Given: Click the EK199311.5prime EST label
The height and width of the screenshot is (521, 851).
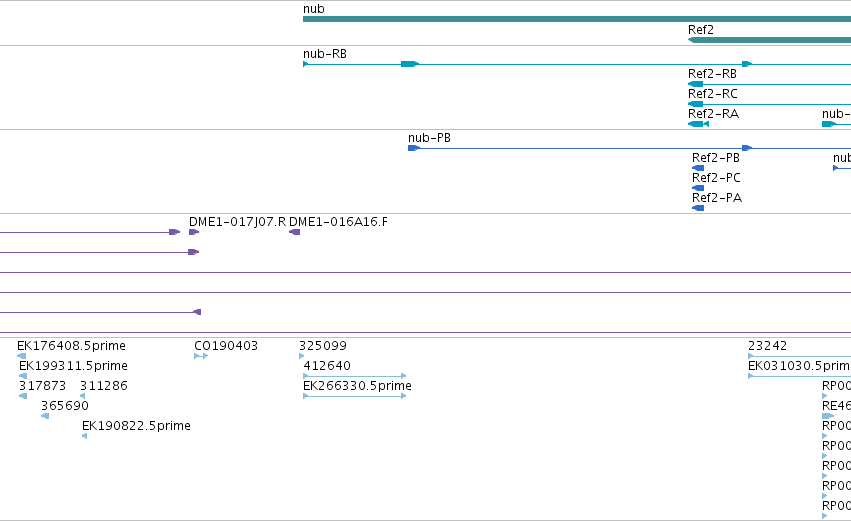Looking at the screenshot, I should [73, 366].
